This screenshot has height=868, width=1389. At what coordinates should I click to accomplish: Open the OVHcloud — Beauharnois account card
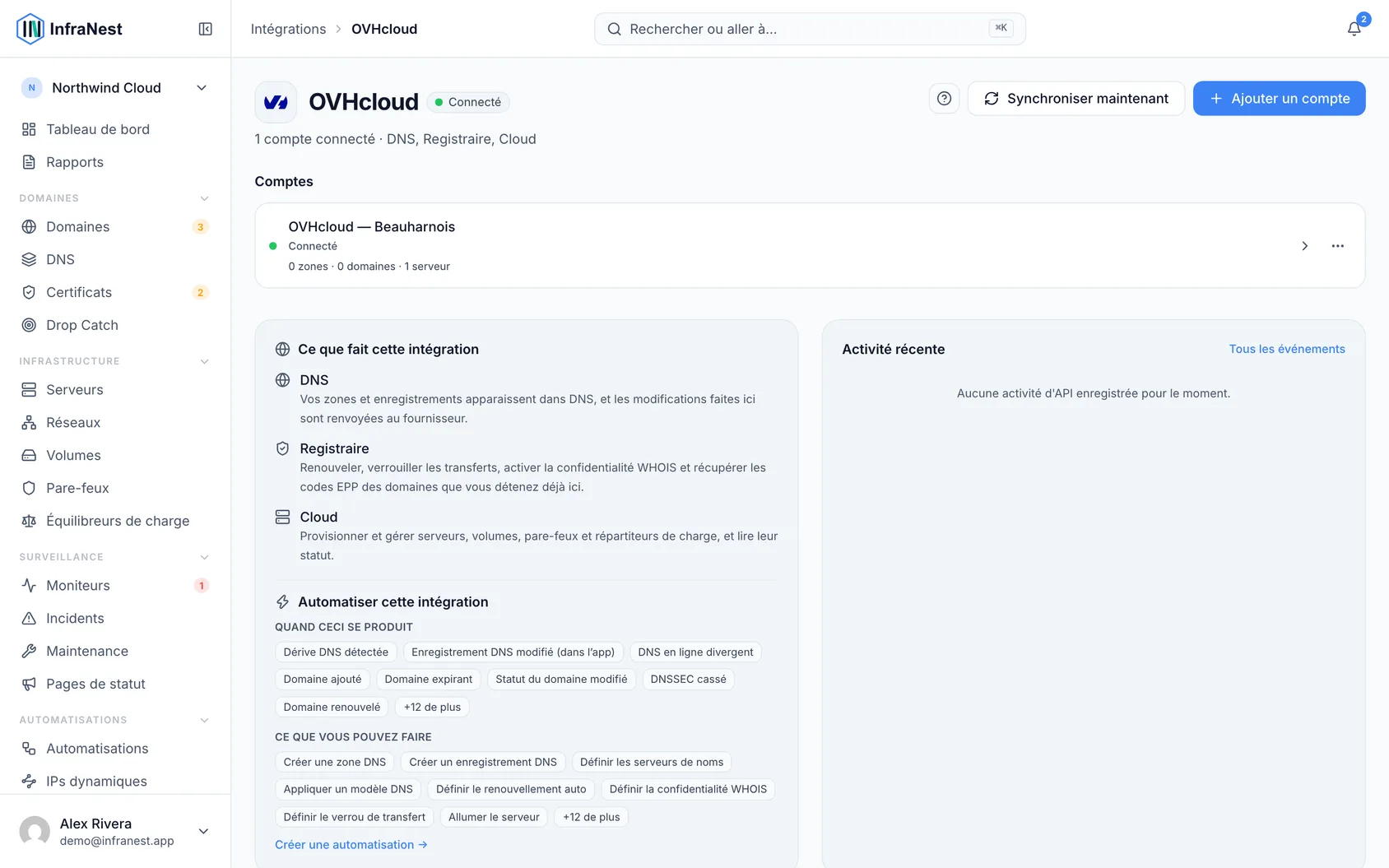pyautogui.click(x=810, y=246)
